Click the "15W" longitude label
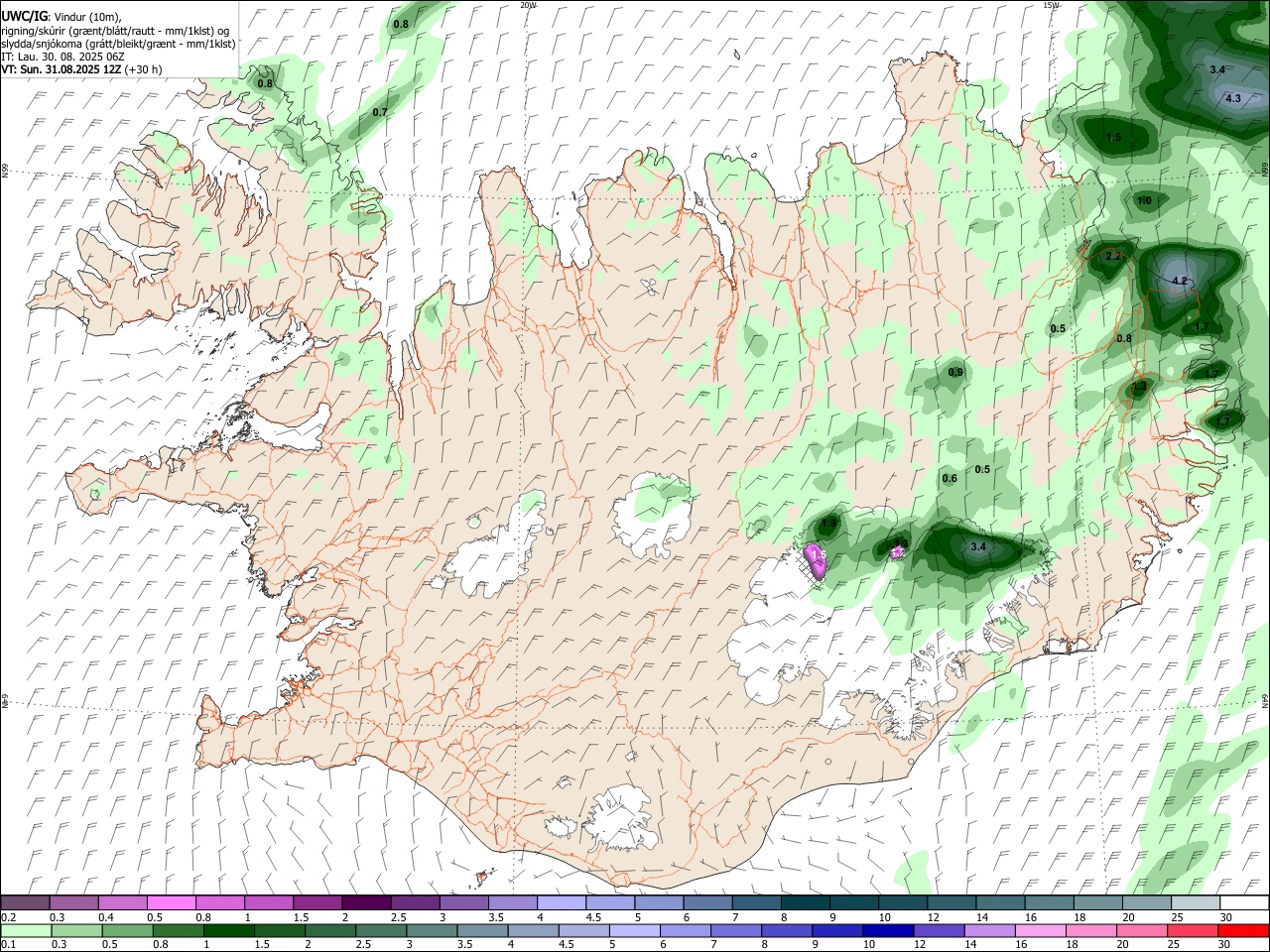The height and width of the screenshot is (952, 1270). [1051, 5]
